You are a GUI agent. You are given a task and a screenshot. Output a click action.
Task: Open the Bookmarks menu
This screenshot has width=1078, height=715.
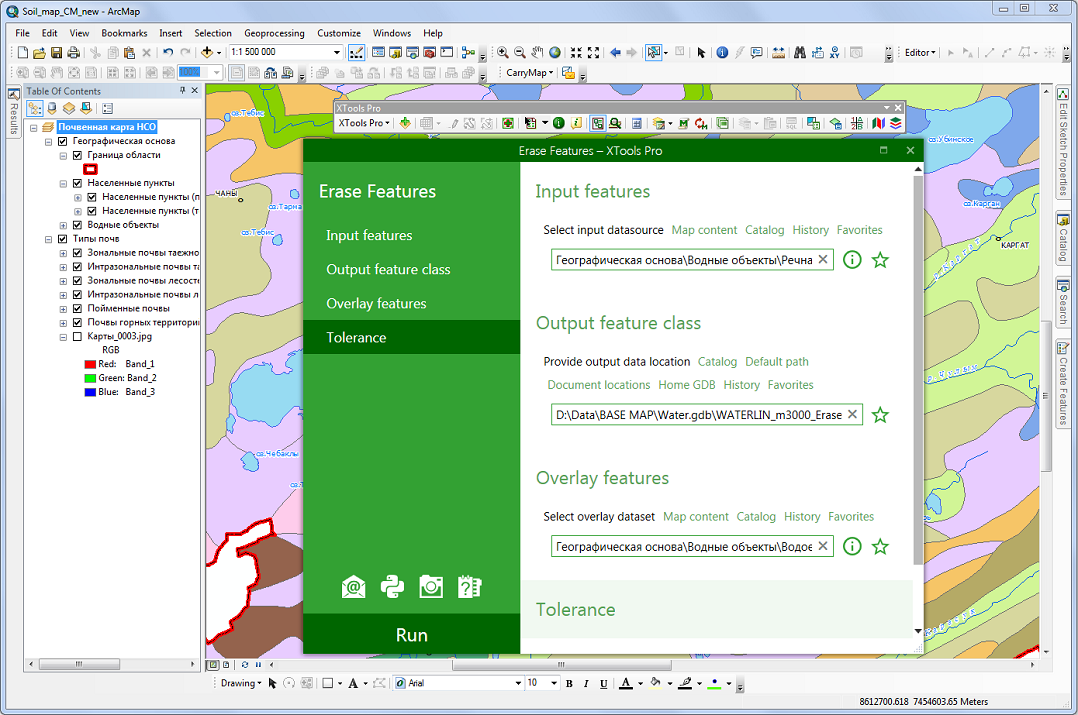[x=124, y=33]
